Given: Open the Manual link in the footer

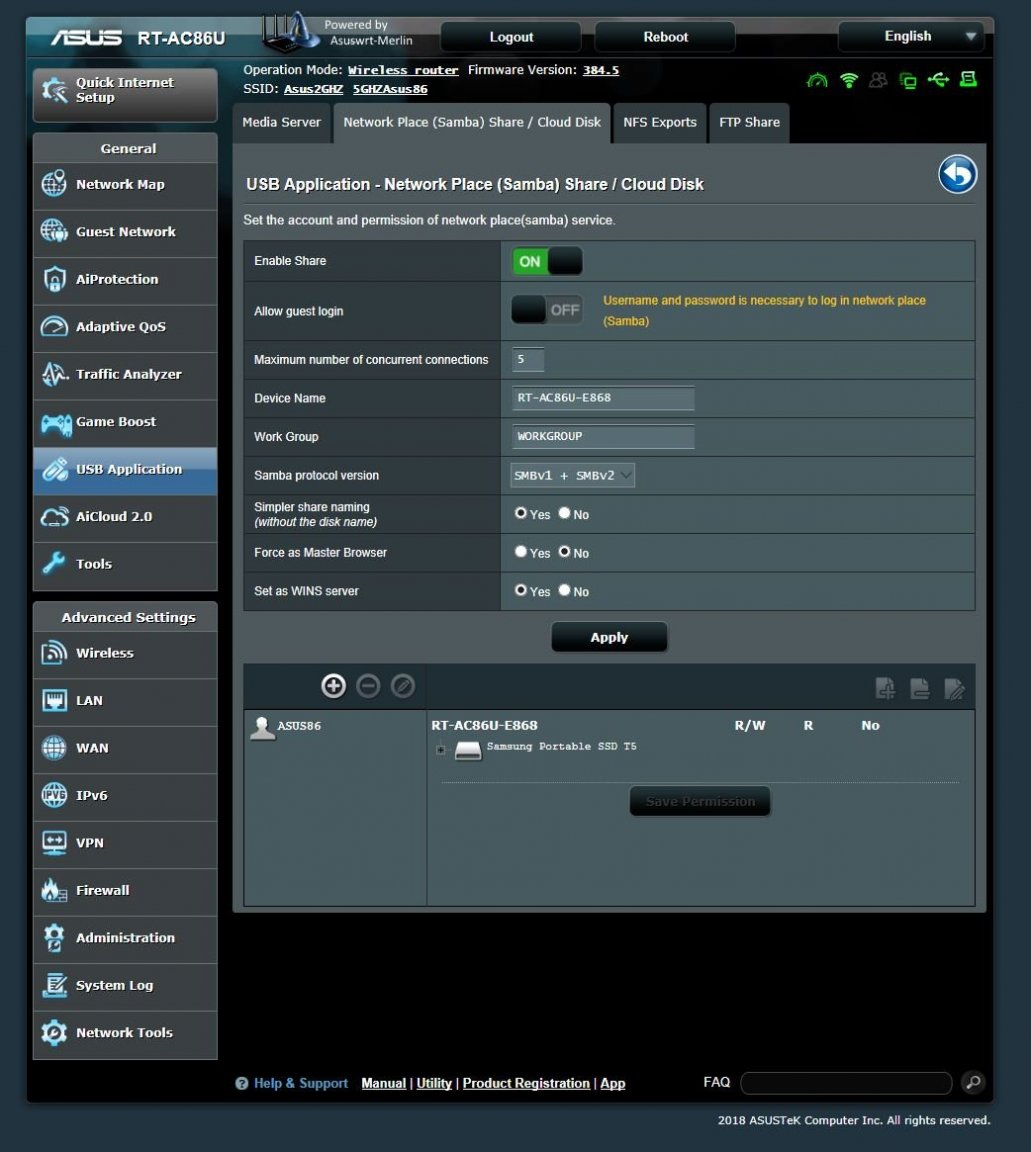Looking at the screenshot, I should click(x=384, y=1084).
